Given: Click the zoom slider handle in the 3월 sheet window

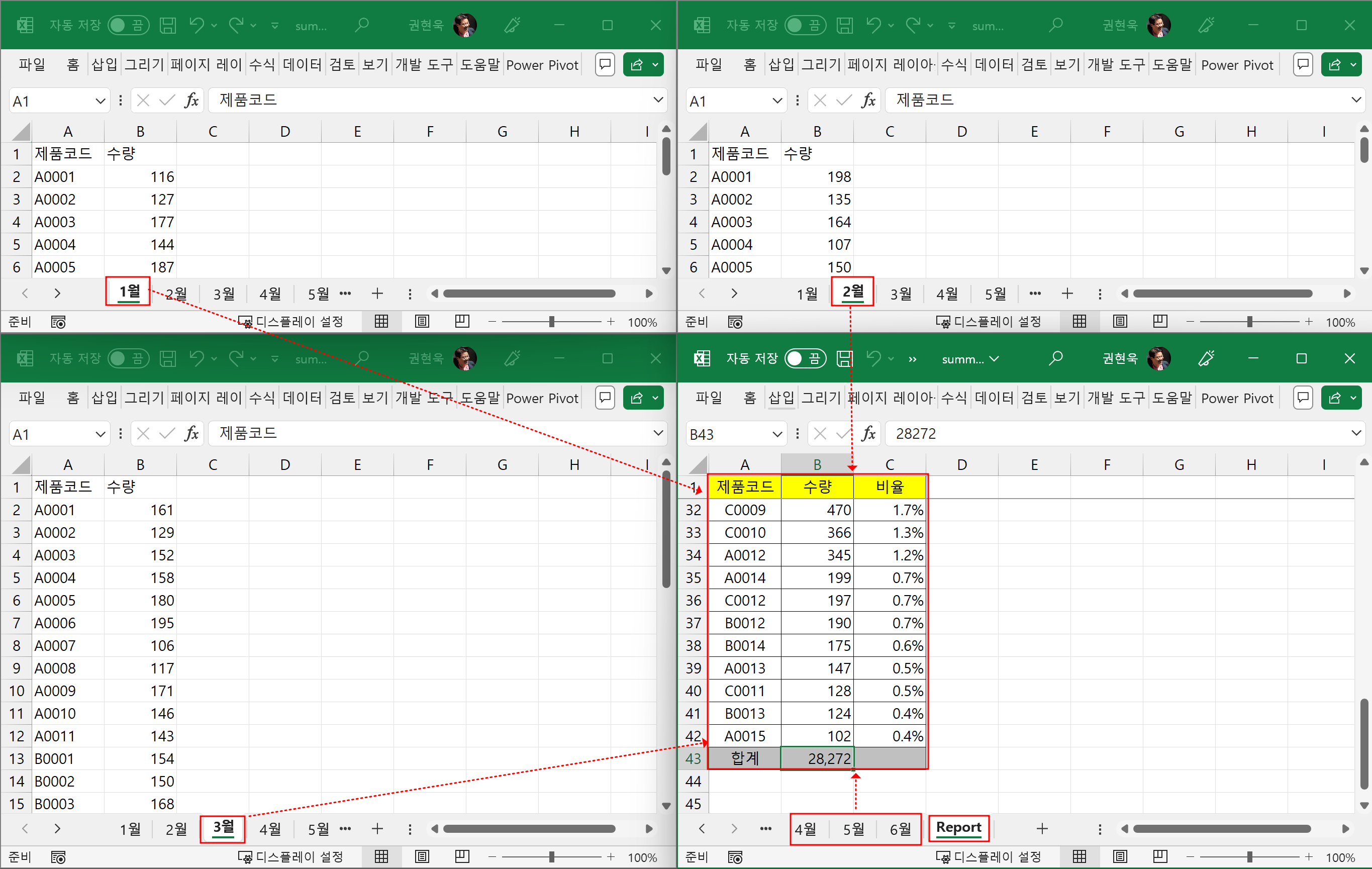Looking at the screenshot, I should (x=551, y=856).
